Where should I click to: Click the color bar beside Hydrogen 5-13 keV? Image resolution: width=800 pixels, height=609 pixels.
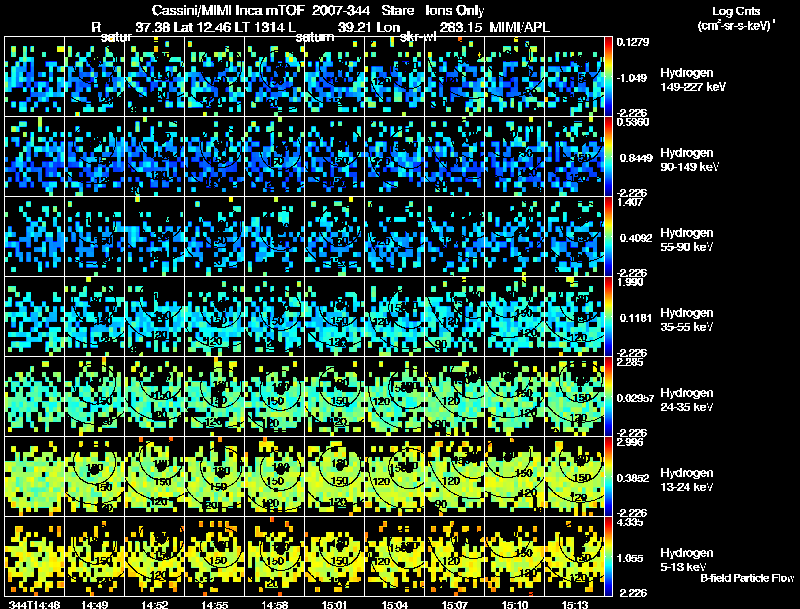click(x=608, y=557)
